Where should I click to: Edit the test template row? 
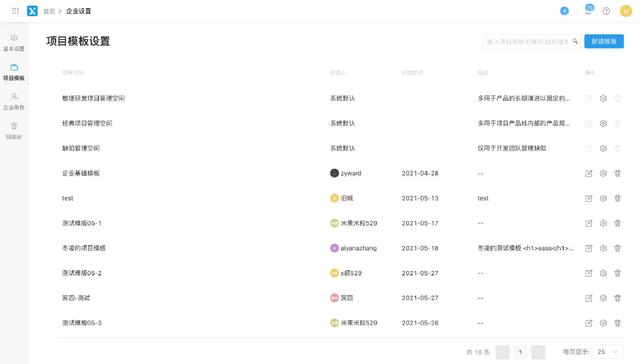point(589,198)
